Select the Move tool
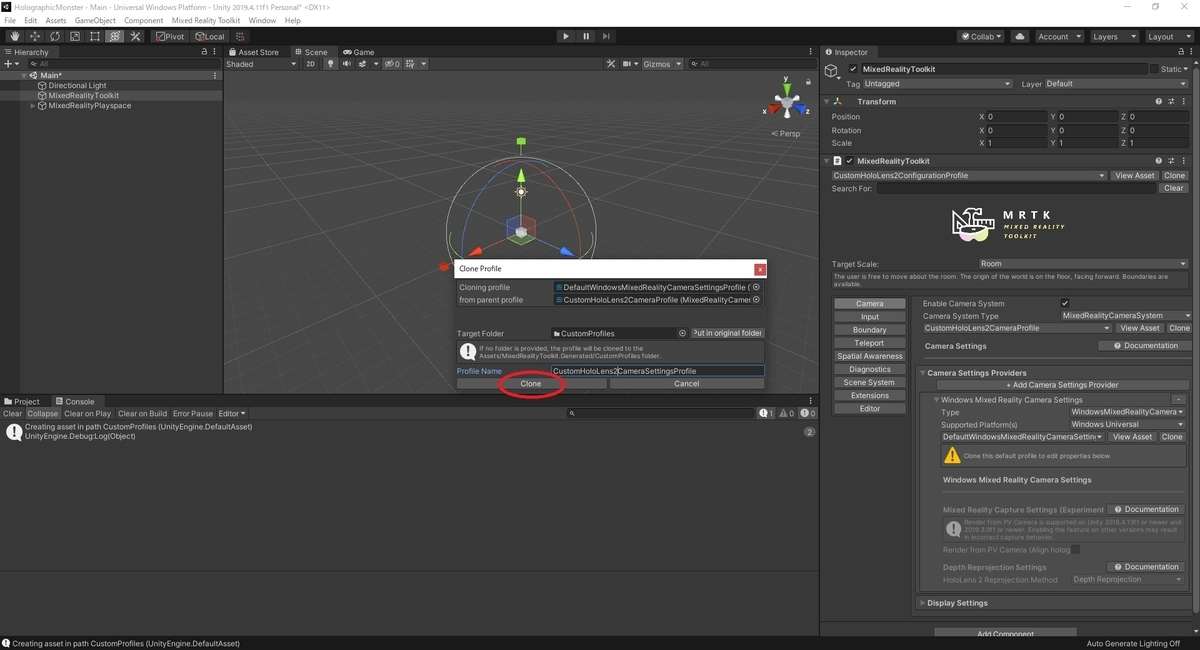 (35, 36)
